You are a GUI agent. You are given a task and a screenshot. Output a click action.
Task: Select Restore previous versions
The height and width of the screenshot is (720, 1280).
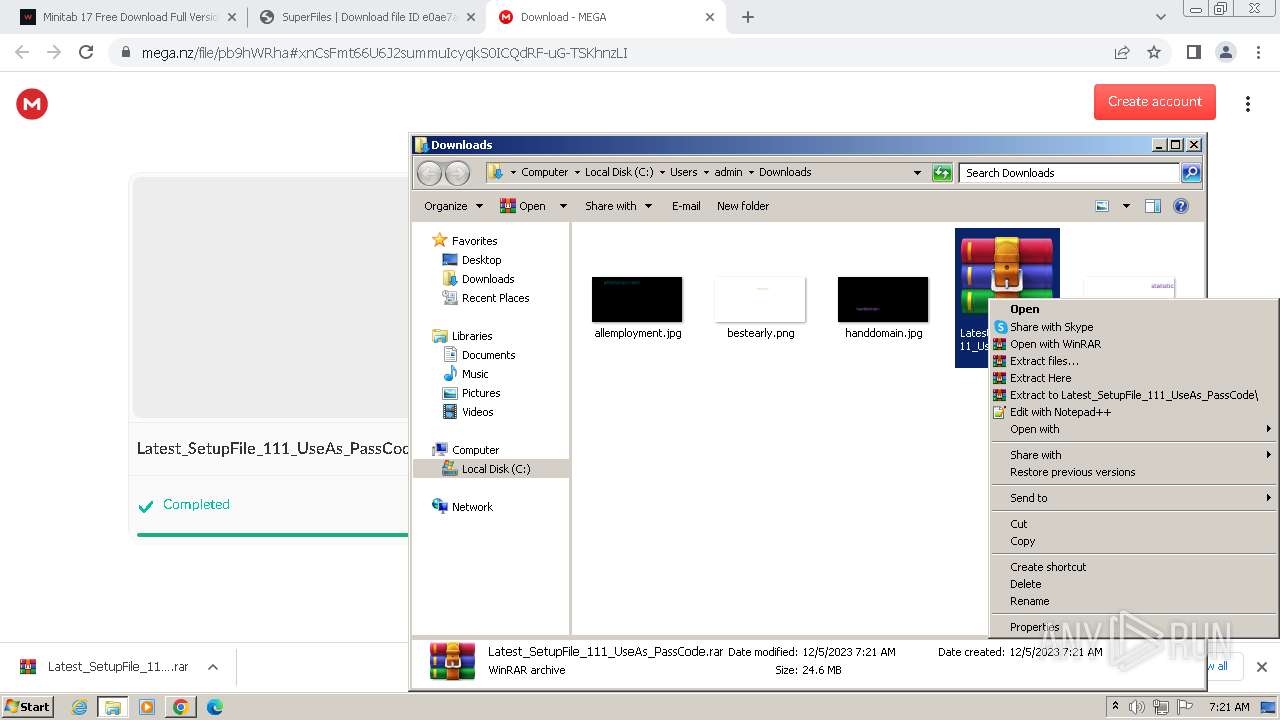point(1133,472)
